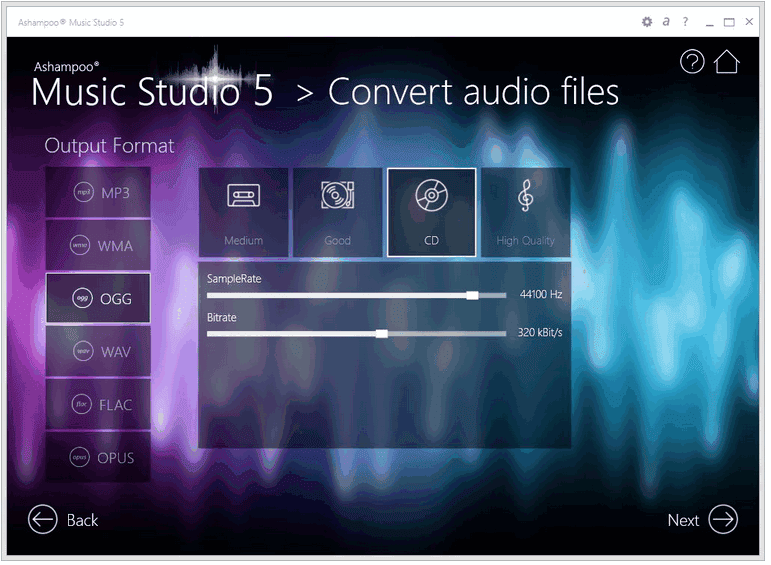Select the MP3 output format
Viewport: 771px width, 565px height.
(x=98, y=192)
